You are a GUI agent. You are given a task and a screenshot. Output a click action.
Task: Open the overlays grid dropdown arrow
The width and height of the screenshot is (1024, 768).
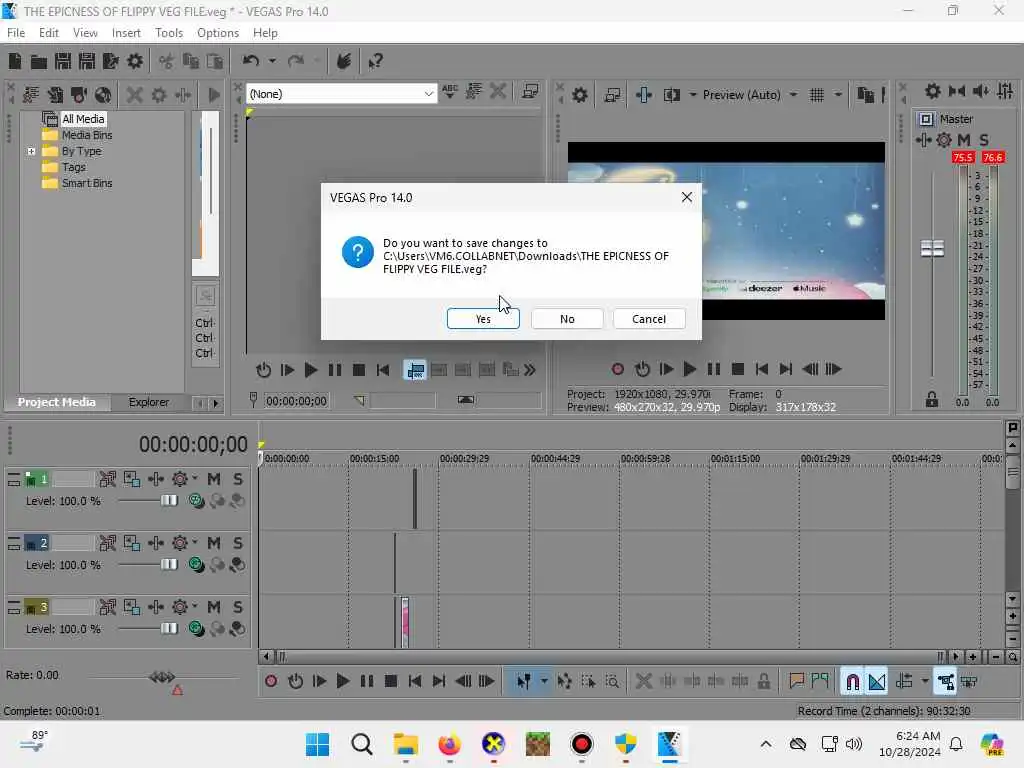pos(838,95)
